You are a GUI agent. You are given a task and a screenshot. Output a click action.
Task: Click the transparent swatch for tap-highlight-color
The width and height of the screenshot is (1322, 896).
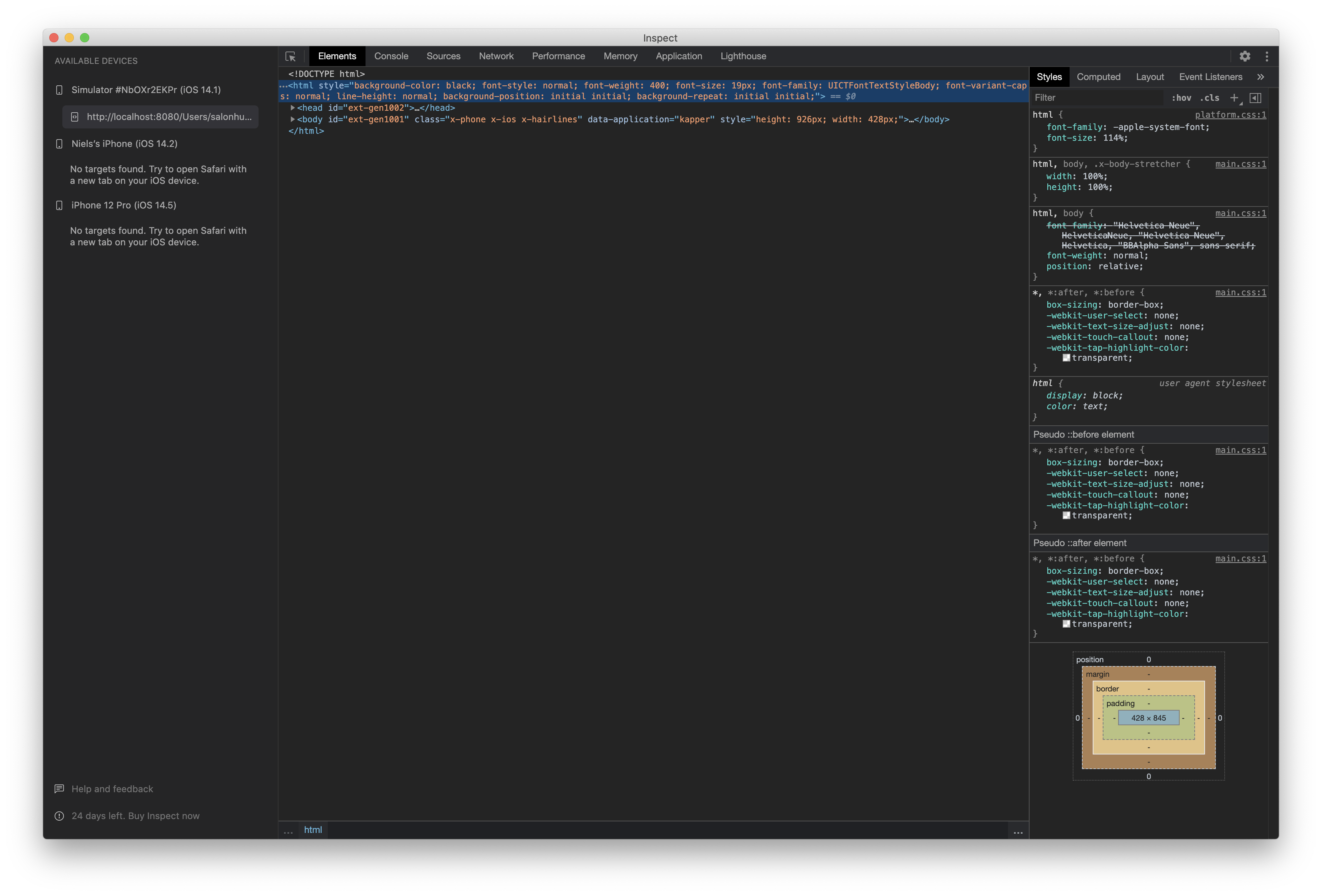[1067, 358]
